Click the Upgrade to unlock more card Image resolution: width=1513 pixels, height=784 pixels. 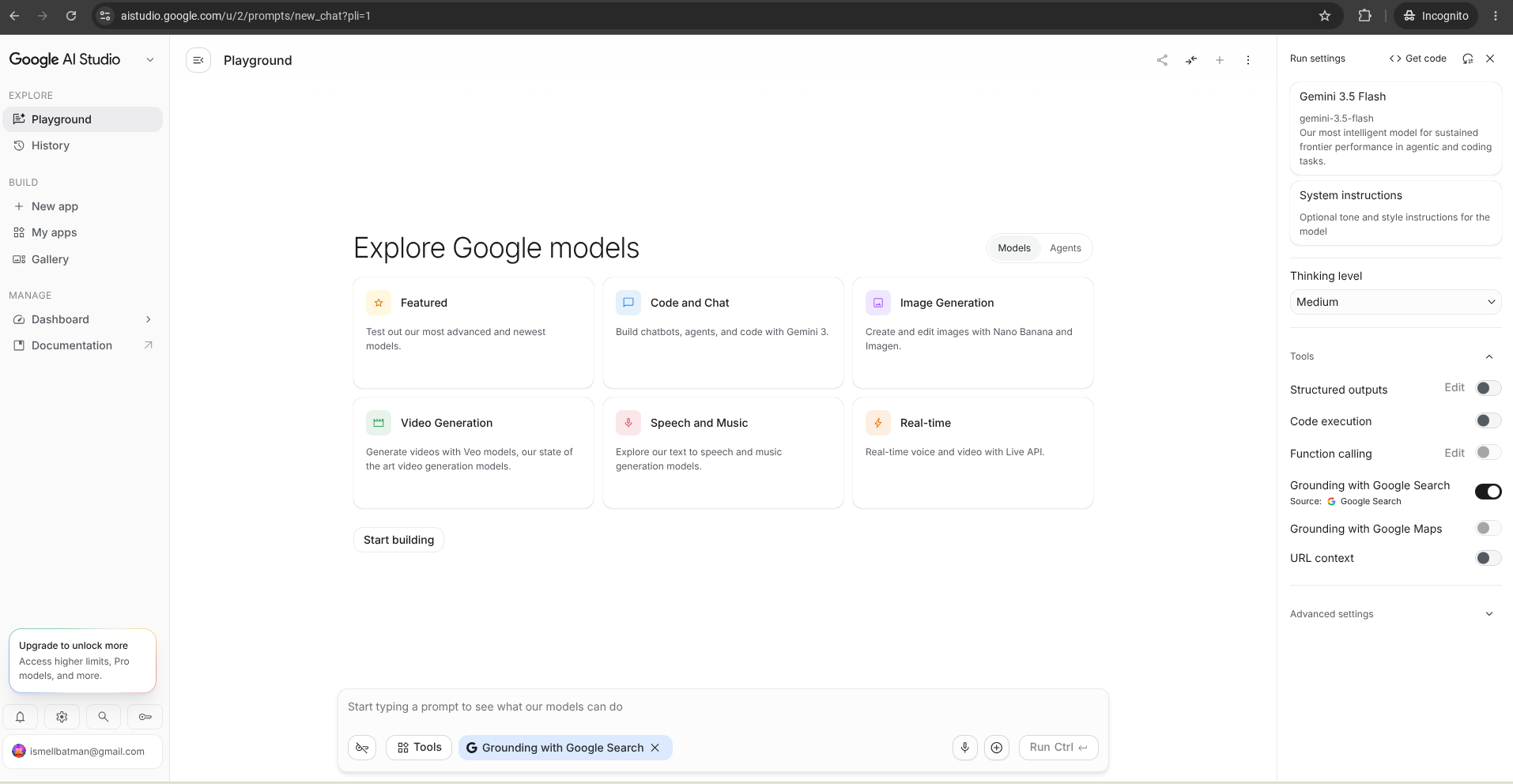pos(82,661)
